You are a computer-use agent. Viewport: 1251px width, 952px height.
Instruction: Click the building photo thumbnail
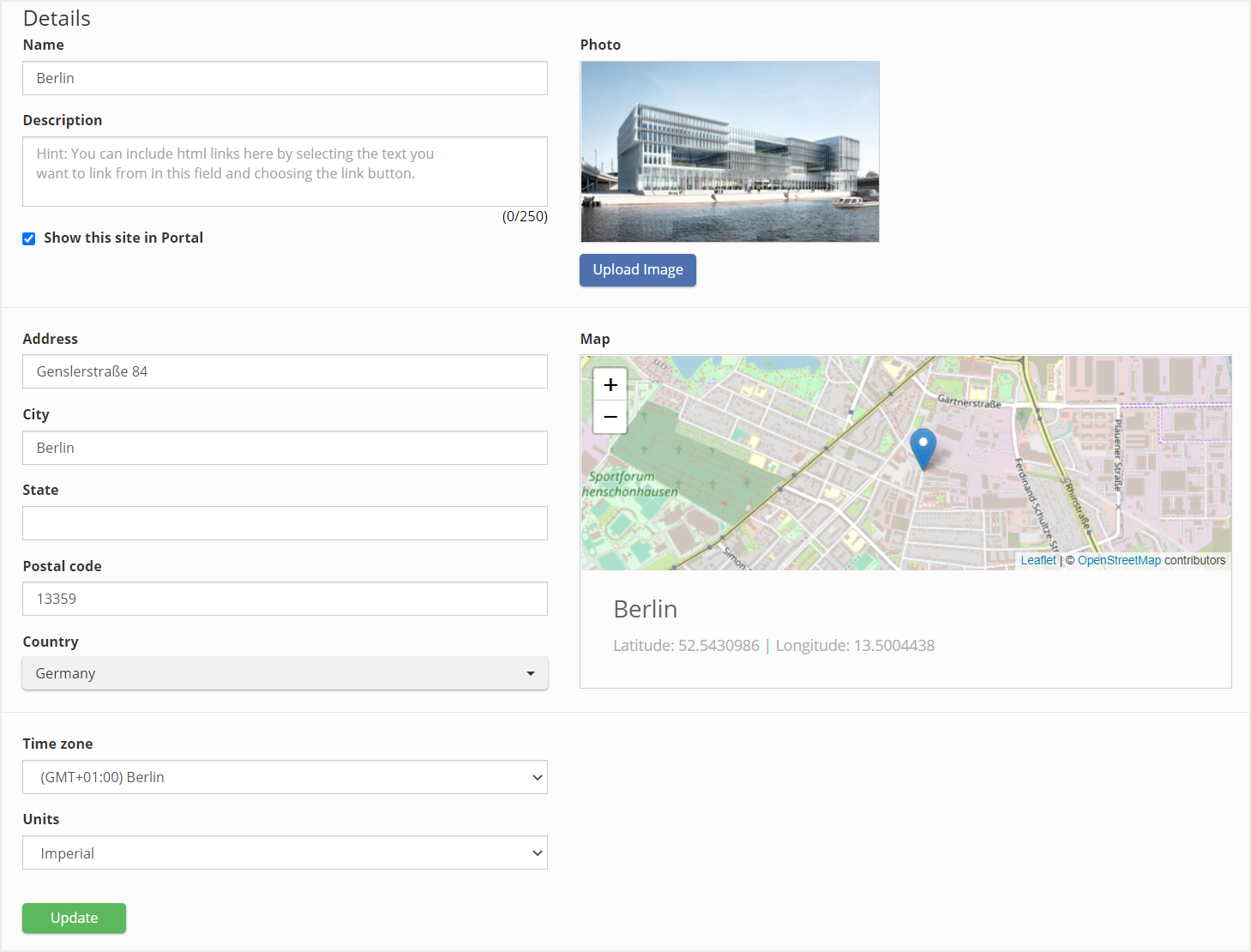730,151
